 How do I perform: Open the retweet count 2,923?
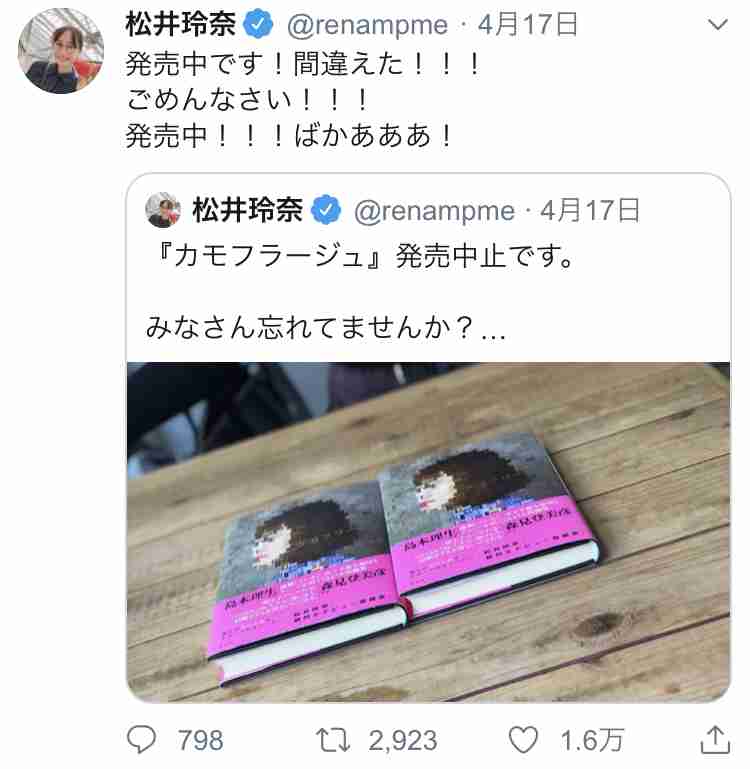coord(403,741)
